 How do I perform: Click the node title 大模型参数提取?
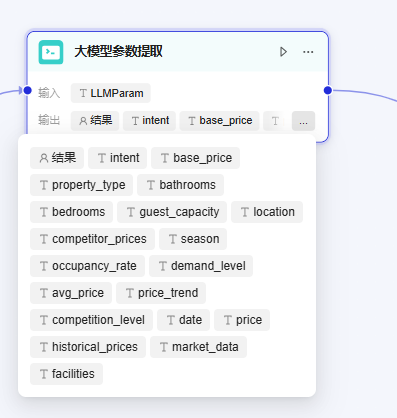point(118,52)
